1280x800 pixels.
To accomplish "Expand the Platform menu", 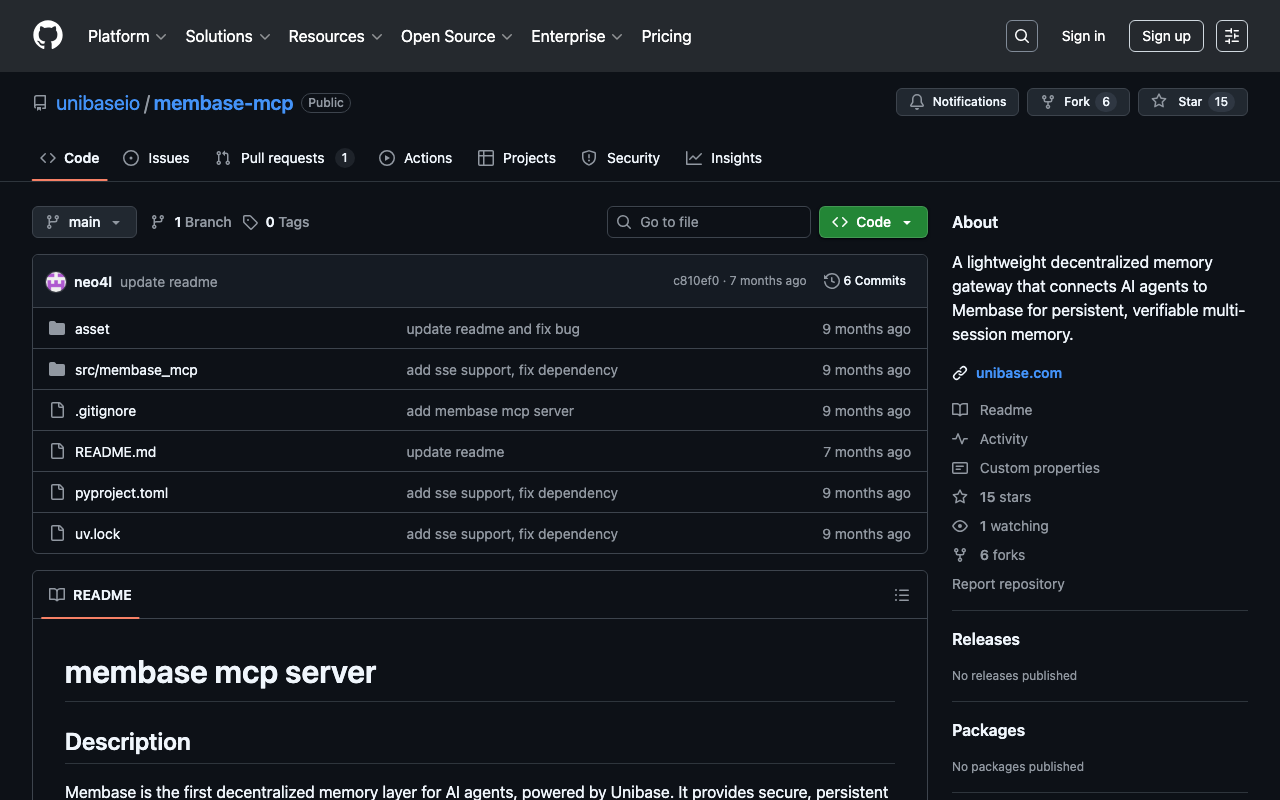I will click(x=127, y=36).
